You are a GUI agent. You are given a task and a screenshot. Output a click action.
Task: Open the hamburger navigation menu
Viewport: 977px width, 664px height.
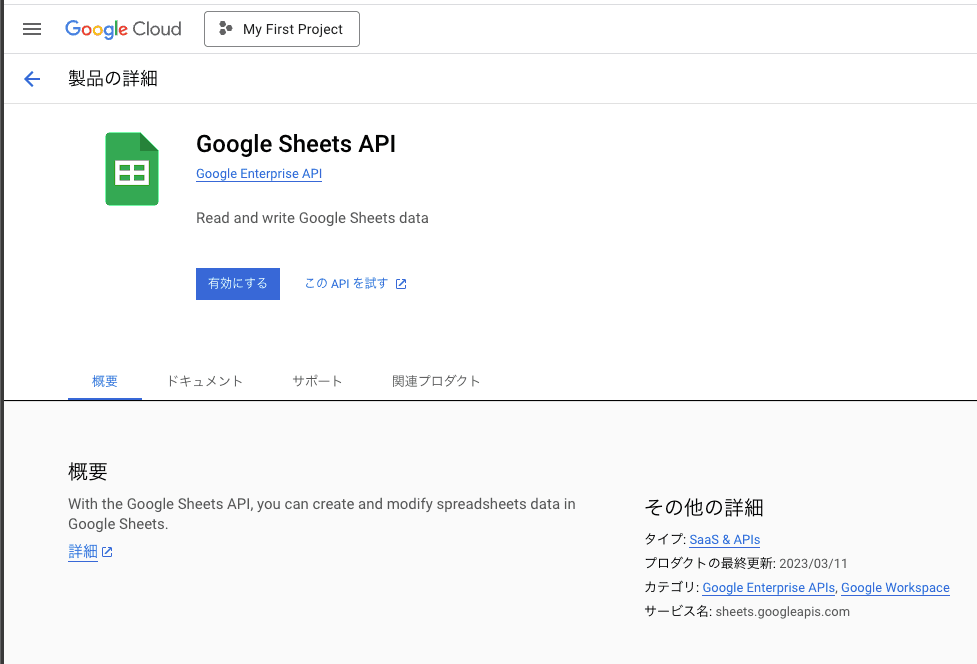click(x=32, y=29)
